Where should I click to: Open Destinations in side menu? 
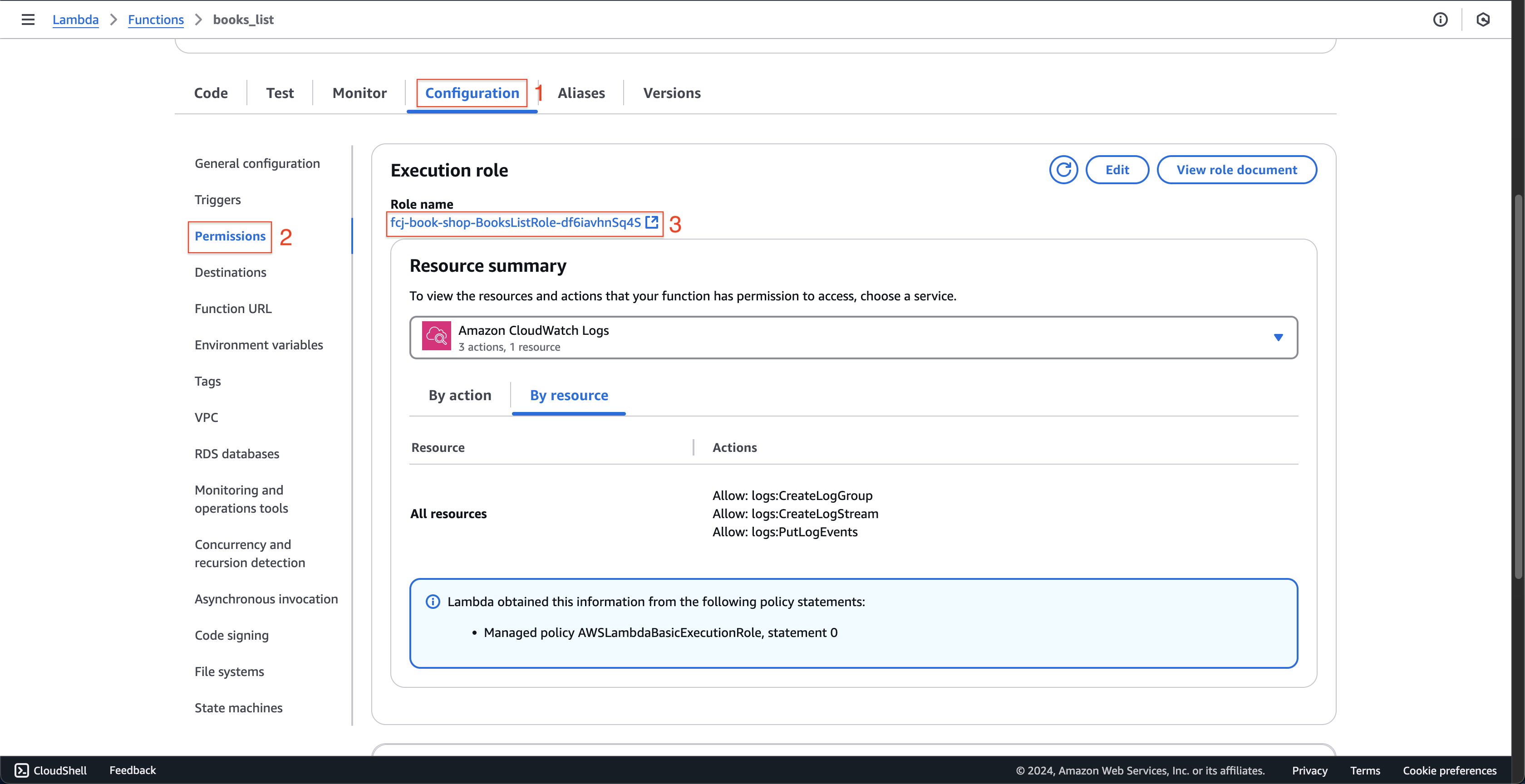pos(230,272)
